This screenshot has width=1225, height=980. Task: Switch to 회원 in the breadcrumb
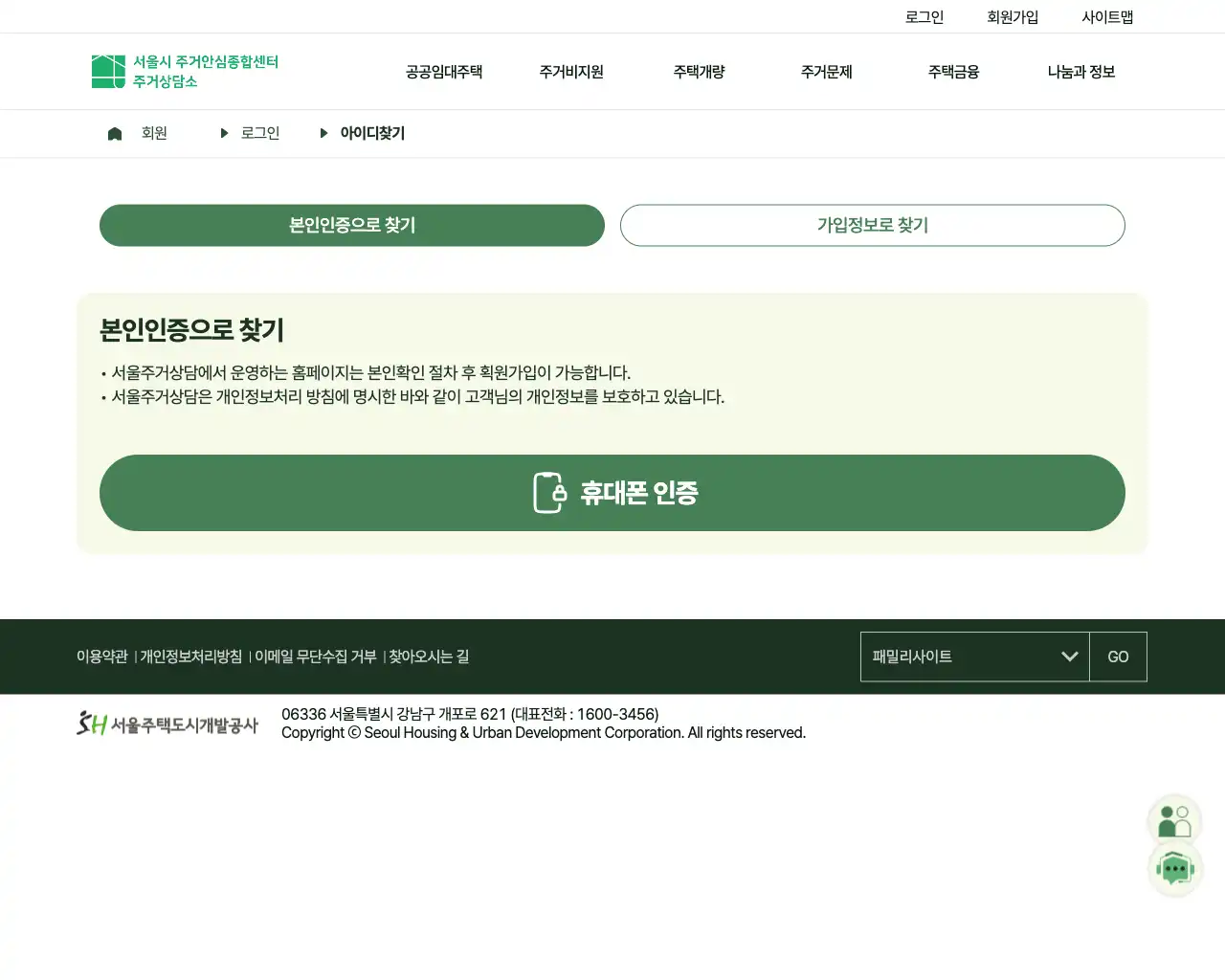[154, 133]
